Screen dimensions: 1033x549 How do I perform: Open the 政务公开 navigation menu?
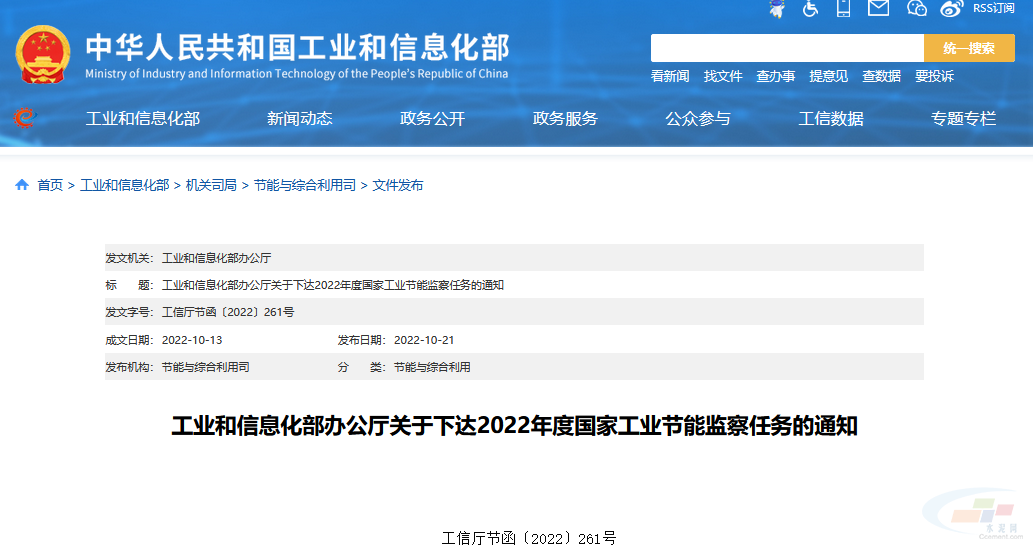(x=432, y=118)
